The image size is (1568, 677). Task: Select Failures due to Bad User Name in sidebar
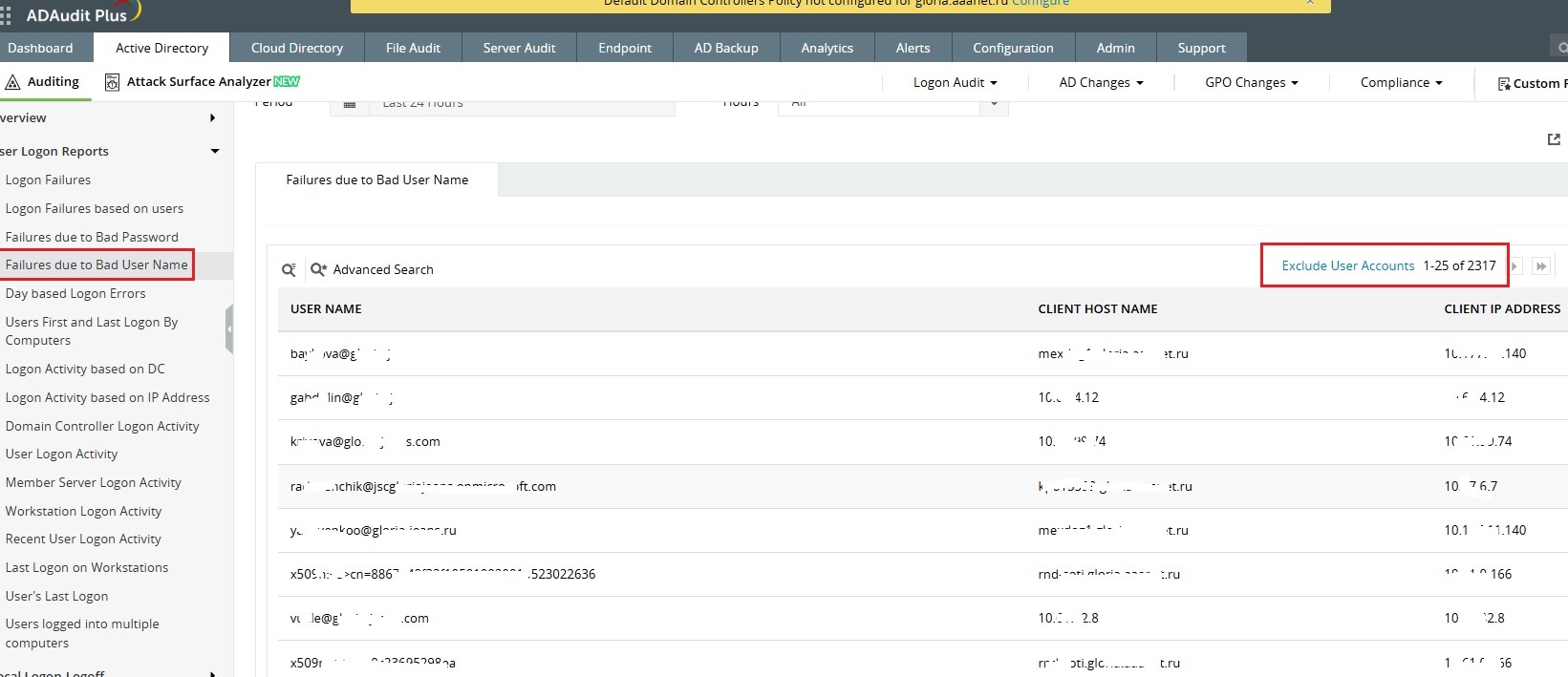[x=97, y=264]
